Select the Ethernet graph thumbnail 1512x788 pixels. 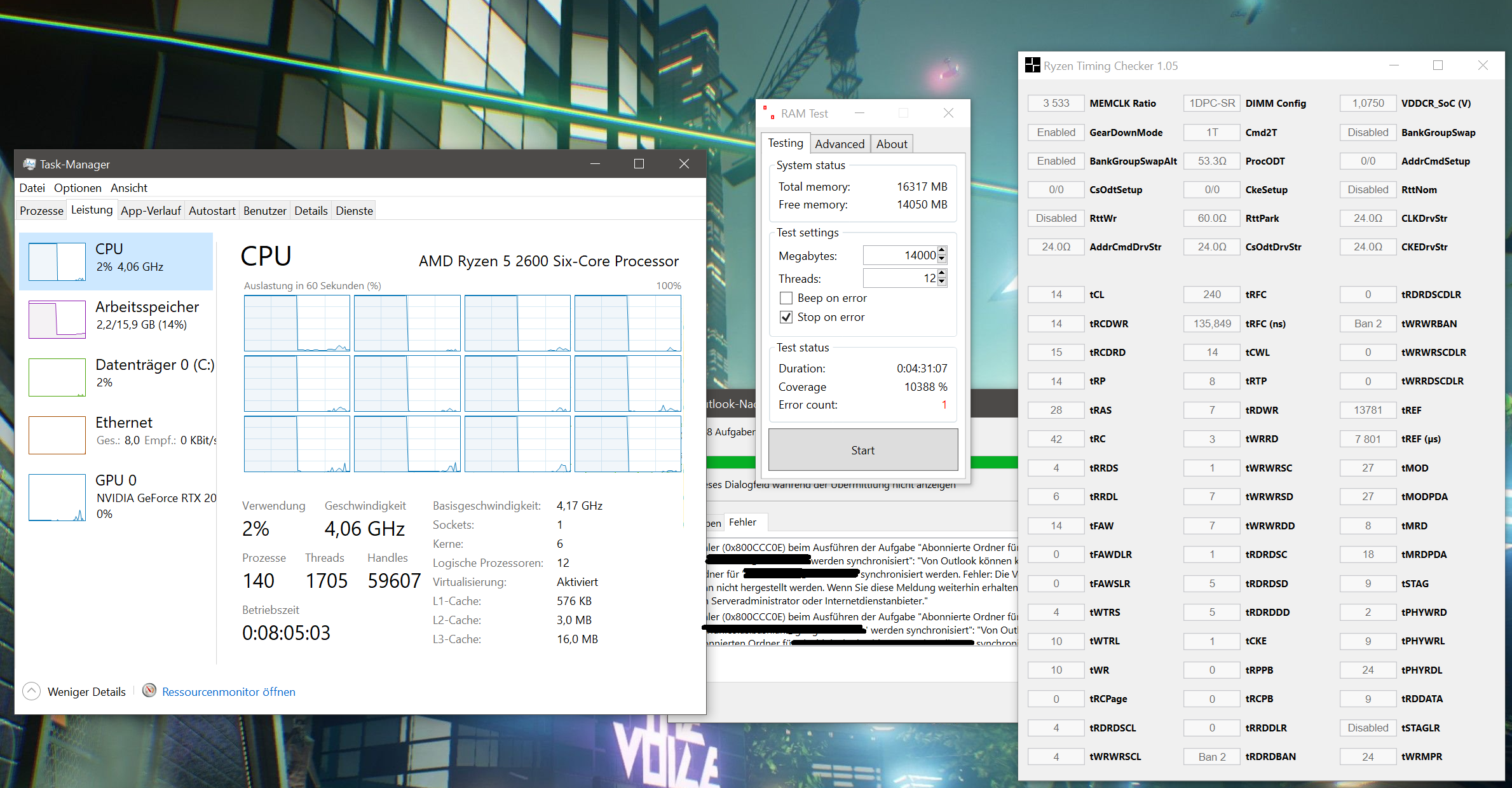[57, 435]
